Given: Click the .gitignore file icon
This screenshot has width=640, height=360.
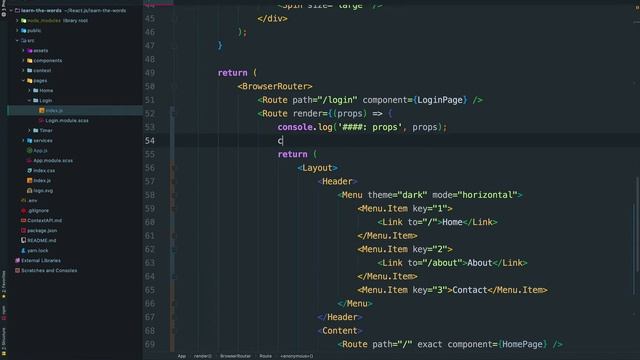Looking at the screenshot, I should [x=24, y=210].
